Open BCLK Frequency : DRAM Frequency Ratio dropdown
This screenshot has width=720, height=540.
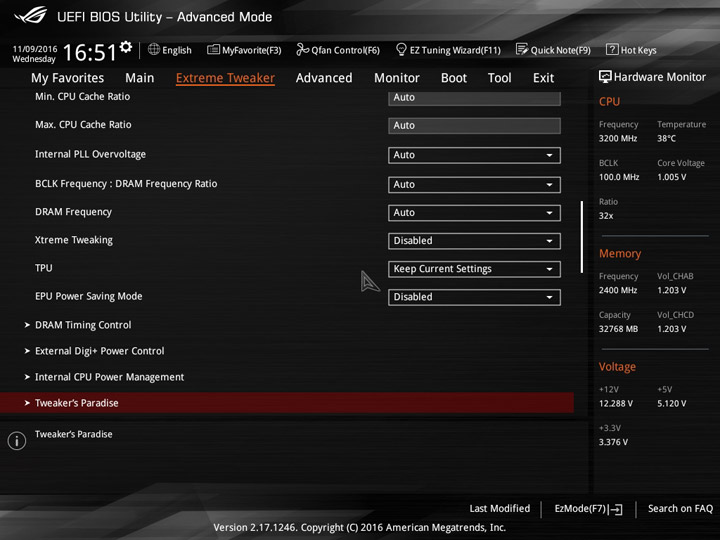pyautogui.click(x=474, y=185)
